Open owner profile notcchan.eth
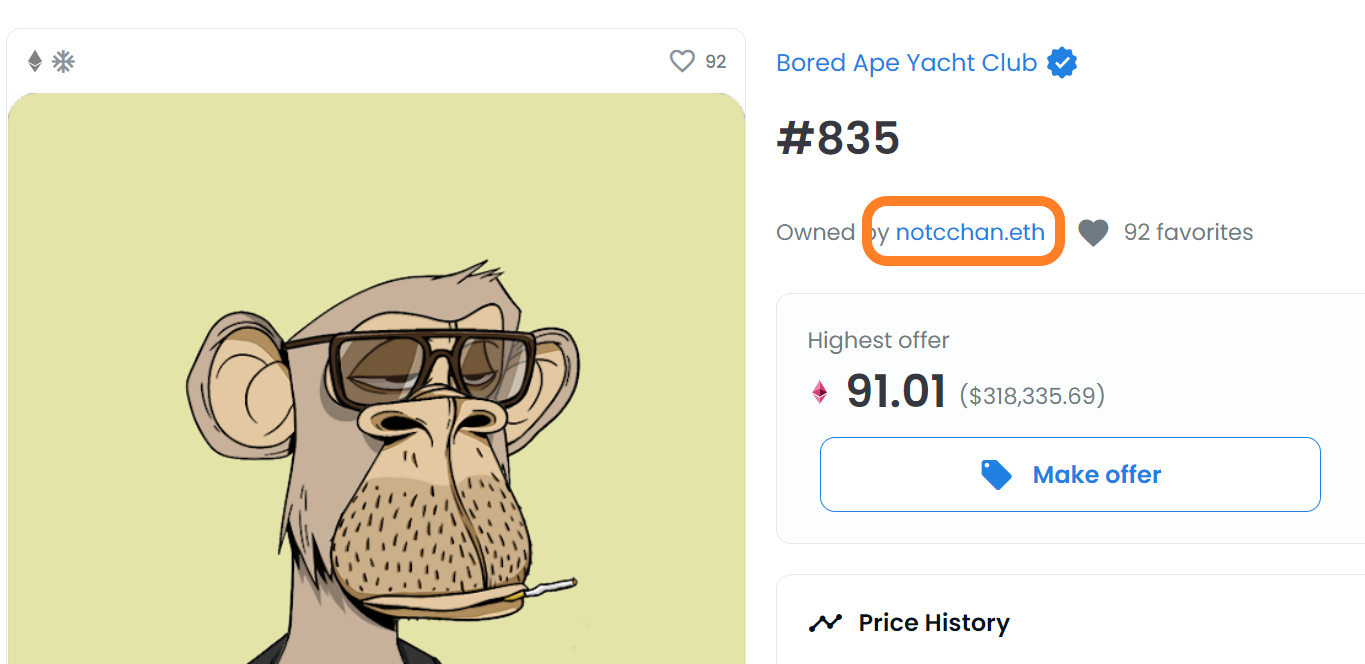This screenshot has width=1365, height=664. (970, 232)
